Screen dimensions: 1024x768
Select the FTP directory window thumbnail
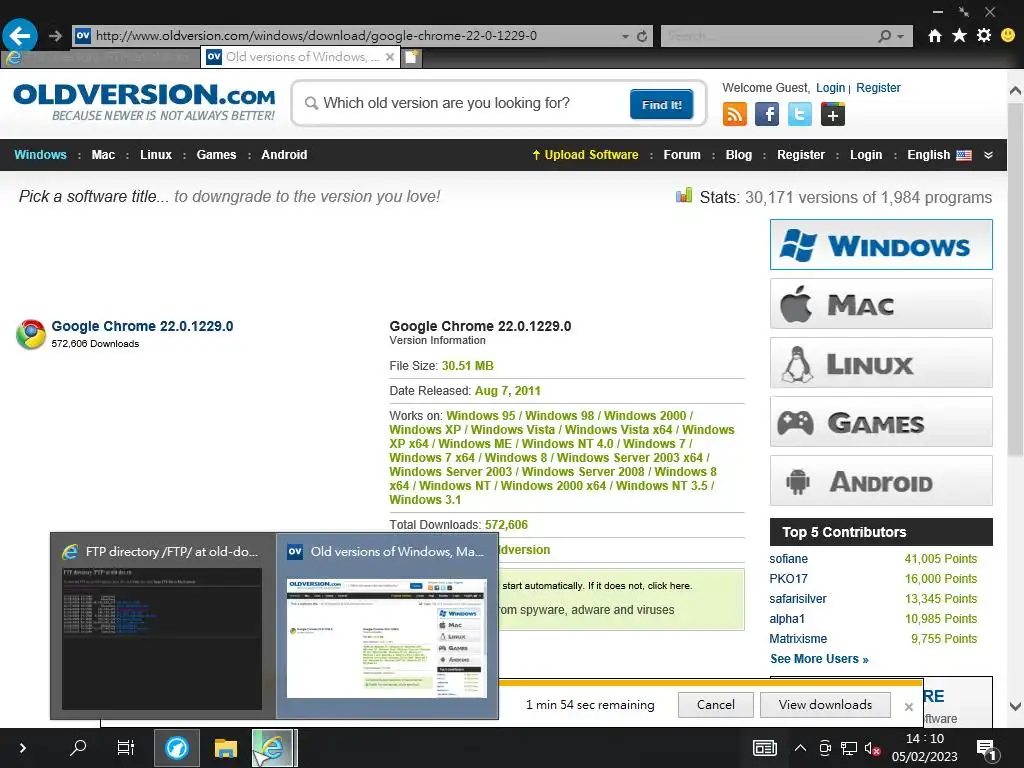click(163, 626)
